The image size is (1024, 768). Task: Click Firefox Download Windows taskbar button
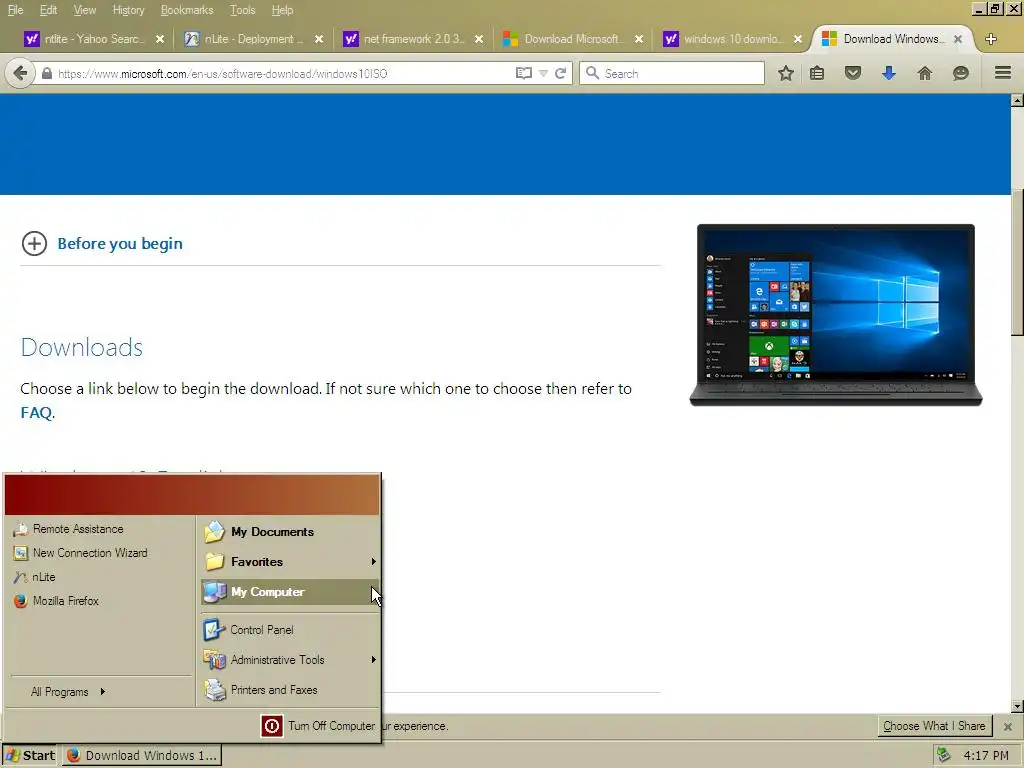pyautogui.click(x=143, y=756)
